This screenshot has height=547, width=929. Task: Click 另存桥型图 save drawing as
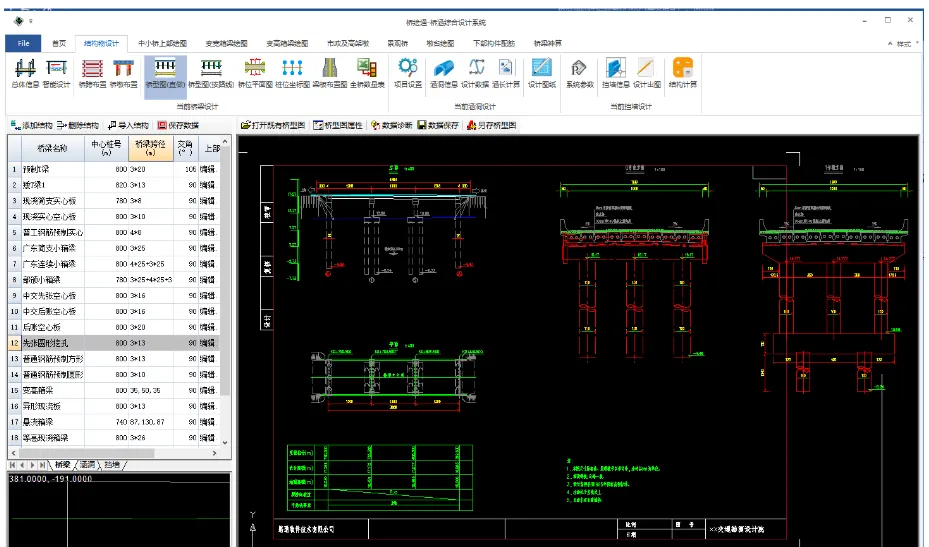[x=491, y=125]
